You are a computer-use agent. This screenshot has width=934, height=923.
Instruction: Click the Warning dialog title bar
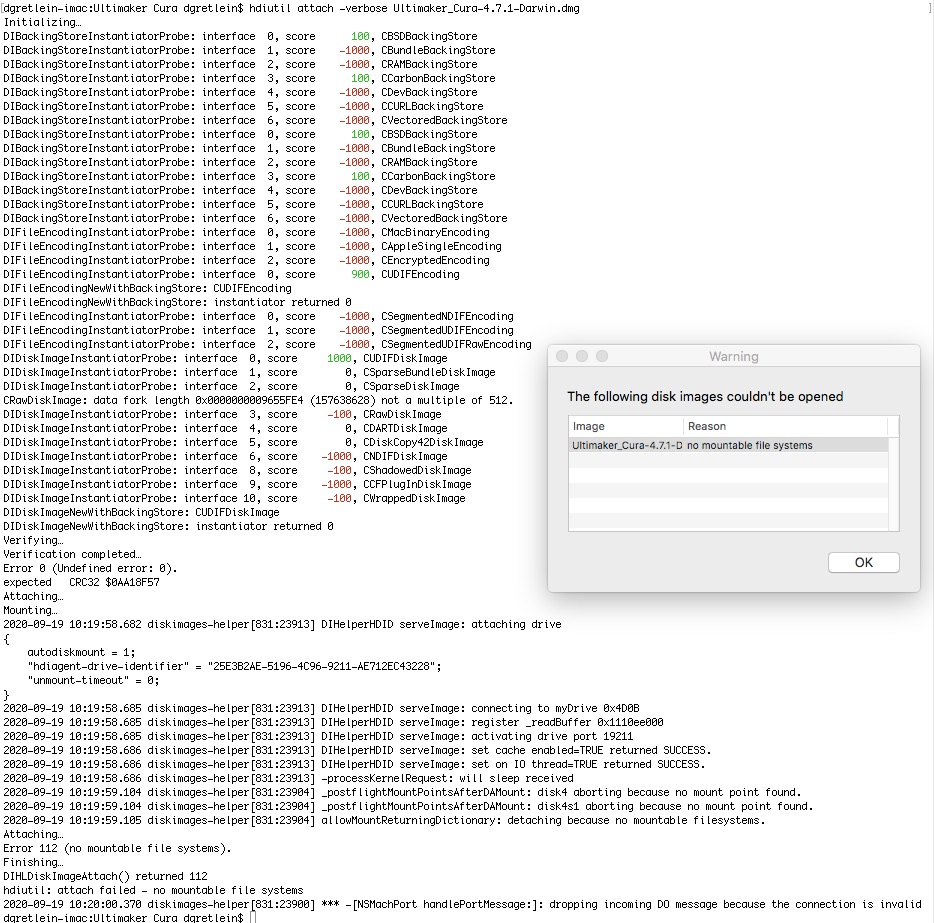pyautogui.click(x=734, y=356)
